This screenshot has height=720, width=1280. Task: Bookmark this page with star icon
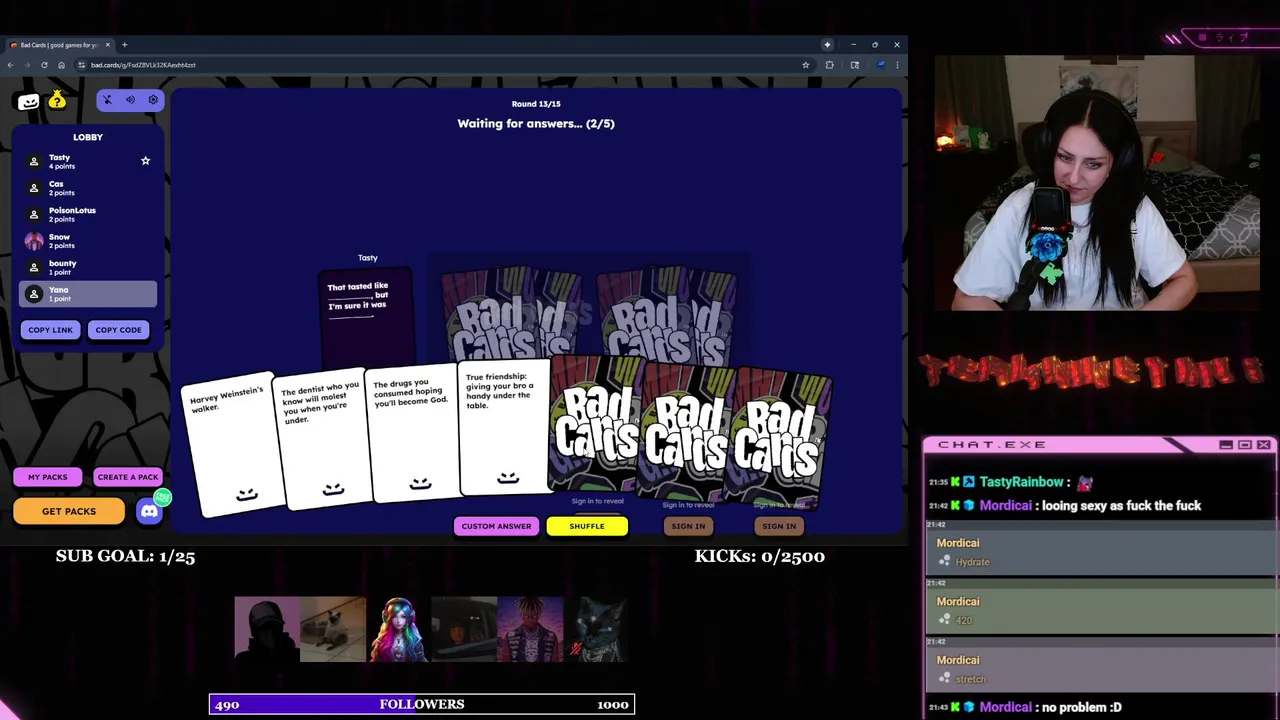pyautogui.click(x=805, y=65)
